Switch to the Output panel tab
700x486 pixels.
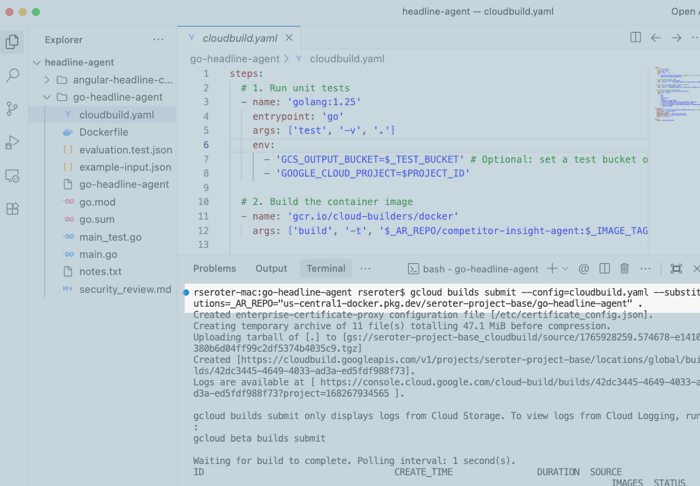[x=271, y=269]
